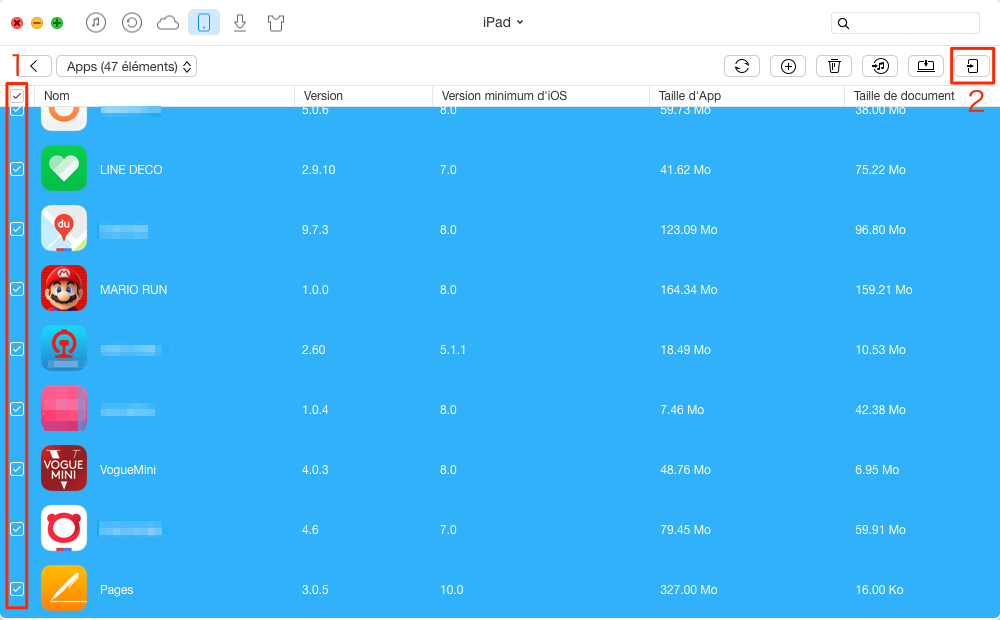
Task: Toggle the select-all checkbox in header
Action: tap(17, 96)
